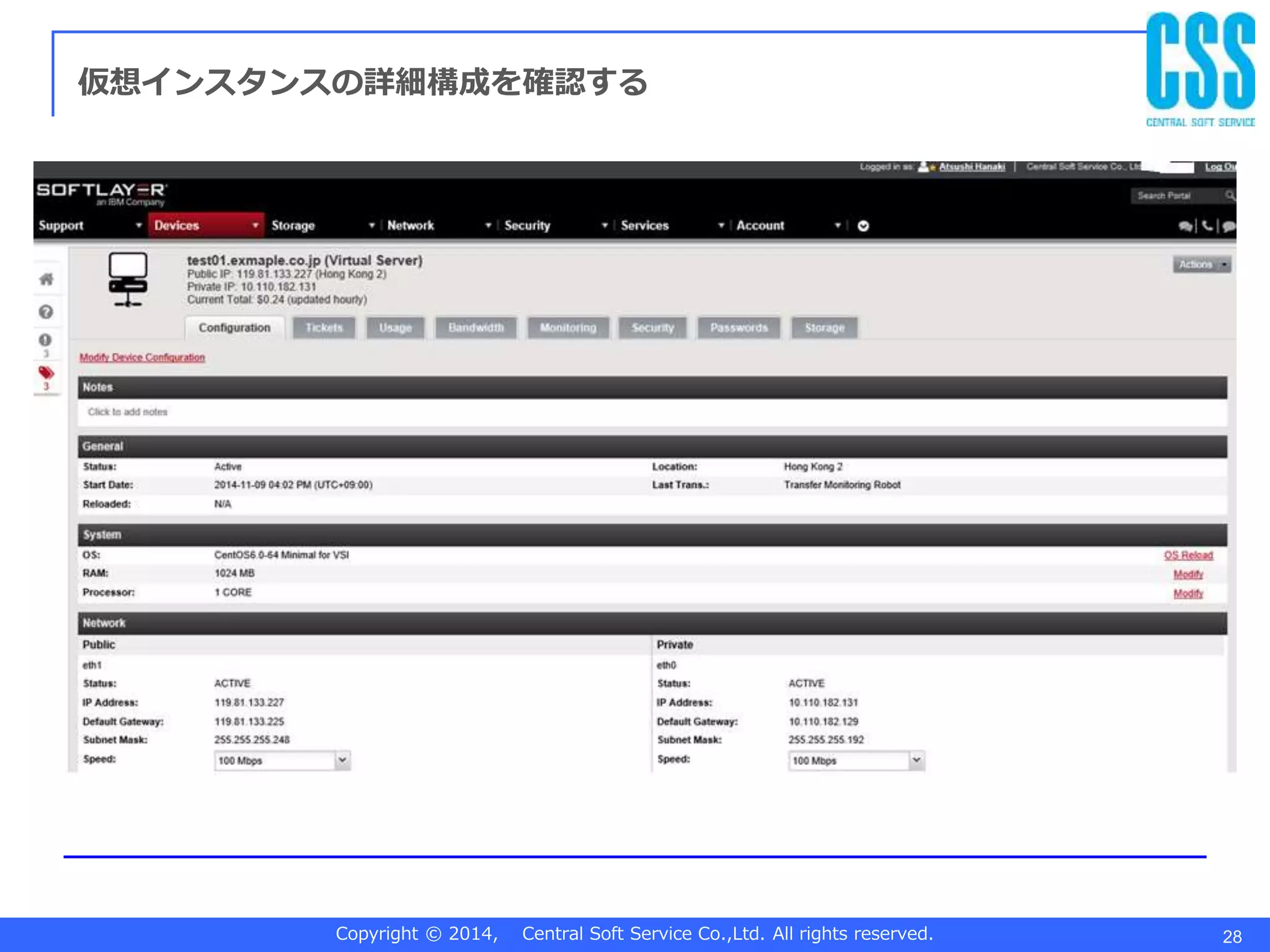The image size is (1270, 952).
Task: Click the virtual server device icon
Action: (x=128, y=280)
